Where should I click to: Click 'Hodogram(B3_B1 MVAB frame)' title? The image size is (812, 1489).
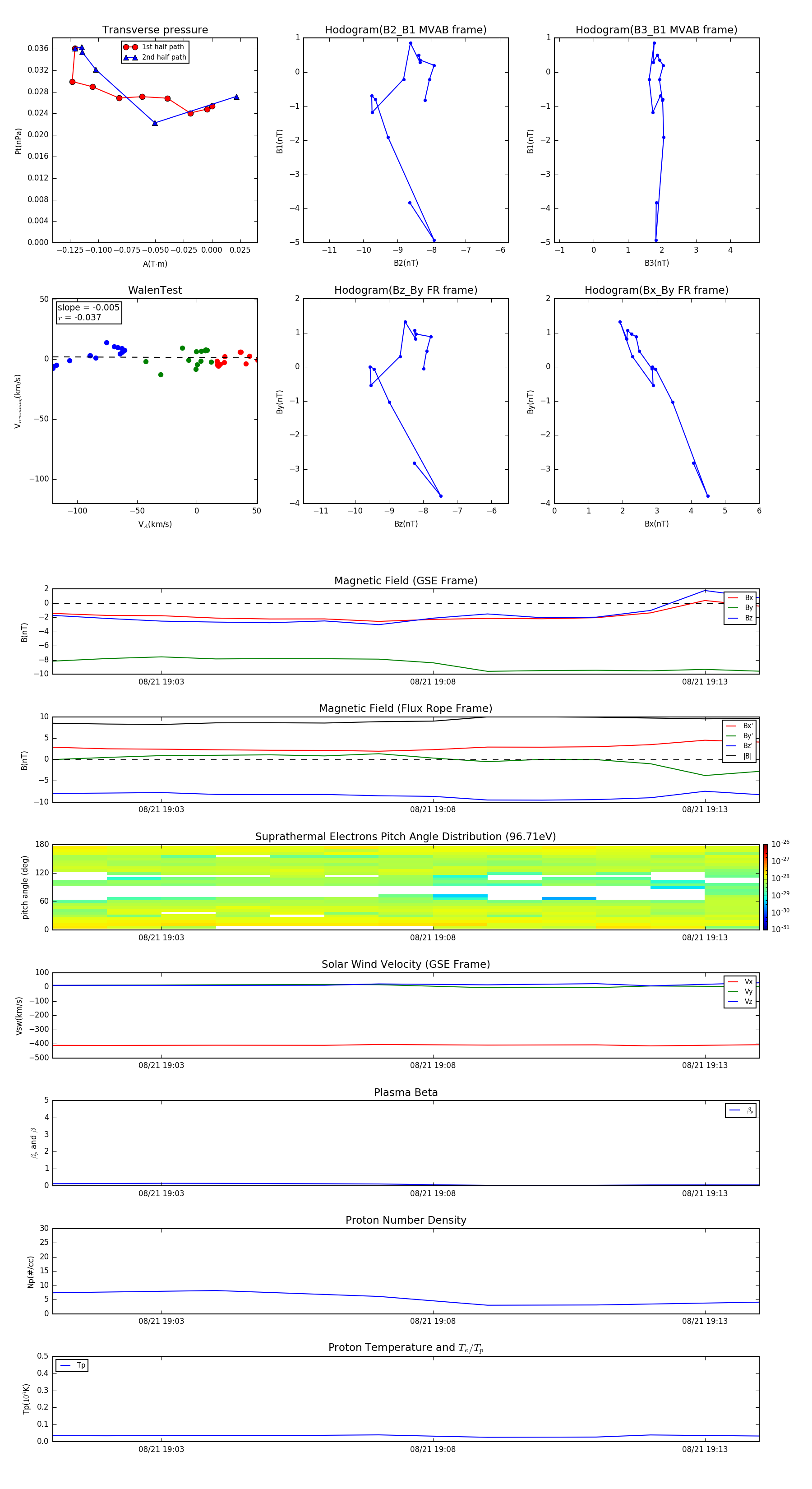pos(656,30)
